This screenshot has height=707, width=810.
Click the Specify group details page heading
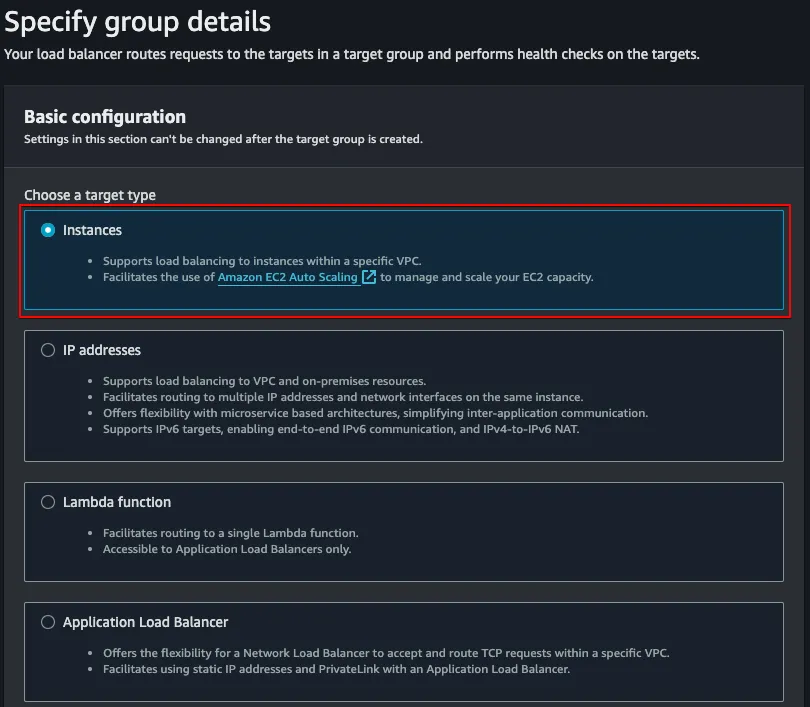(x=137, y=20)
